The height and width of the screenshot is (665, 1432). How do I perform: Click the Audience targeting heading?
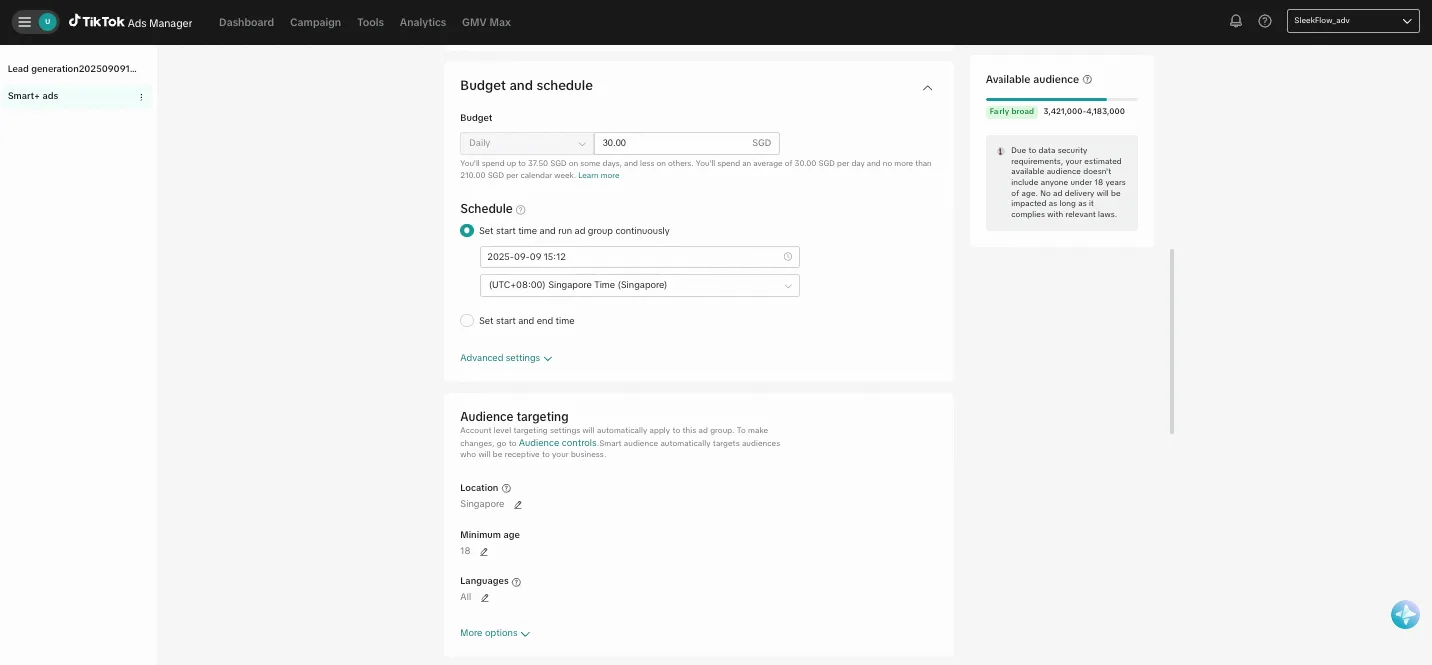pyautogui.click(x=514, y=417)
